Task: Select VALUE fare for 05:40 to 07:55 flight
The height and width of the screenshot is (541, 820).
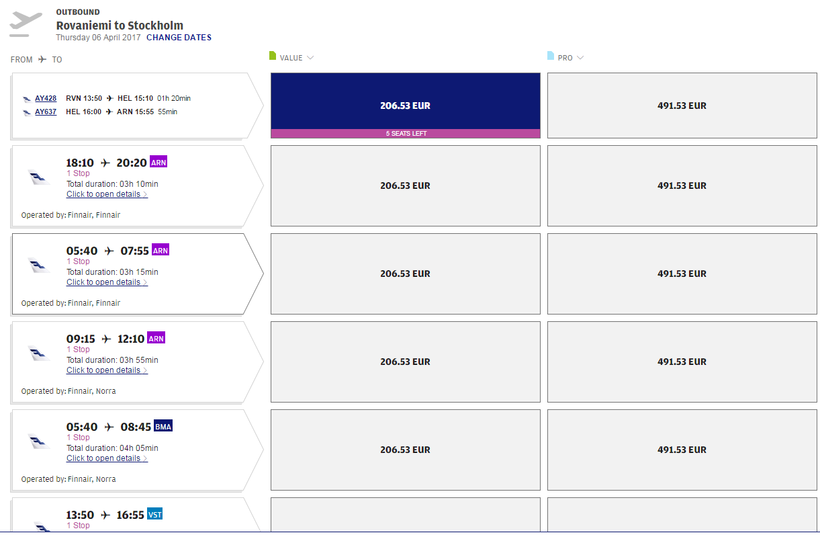Action: coord(405,274)
